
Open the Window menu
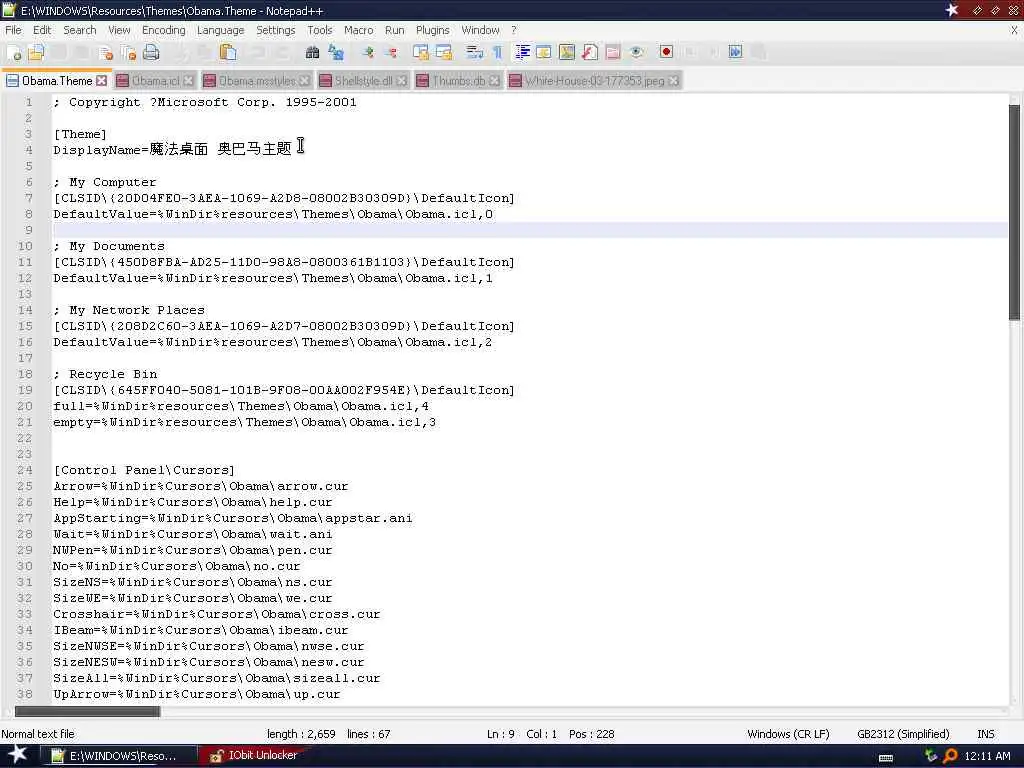480,30
